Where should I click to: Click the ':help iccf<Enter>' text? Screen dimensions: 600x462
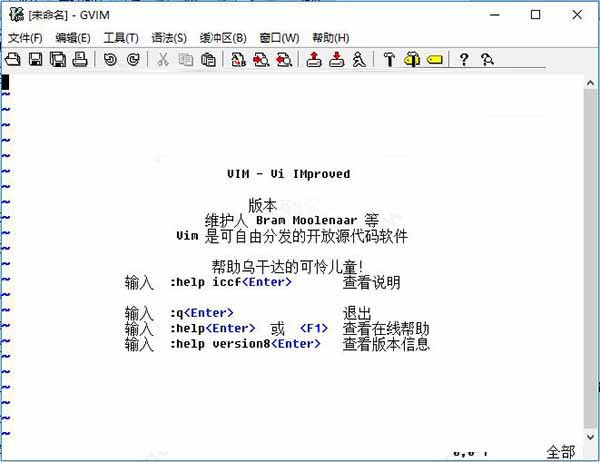coord(231,282)
